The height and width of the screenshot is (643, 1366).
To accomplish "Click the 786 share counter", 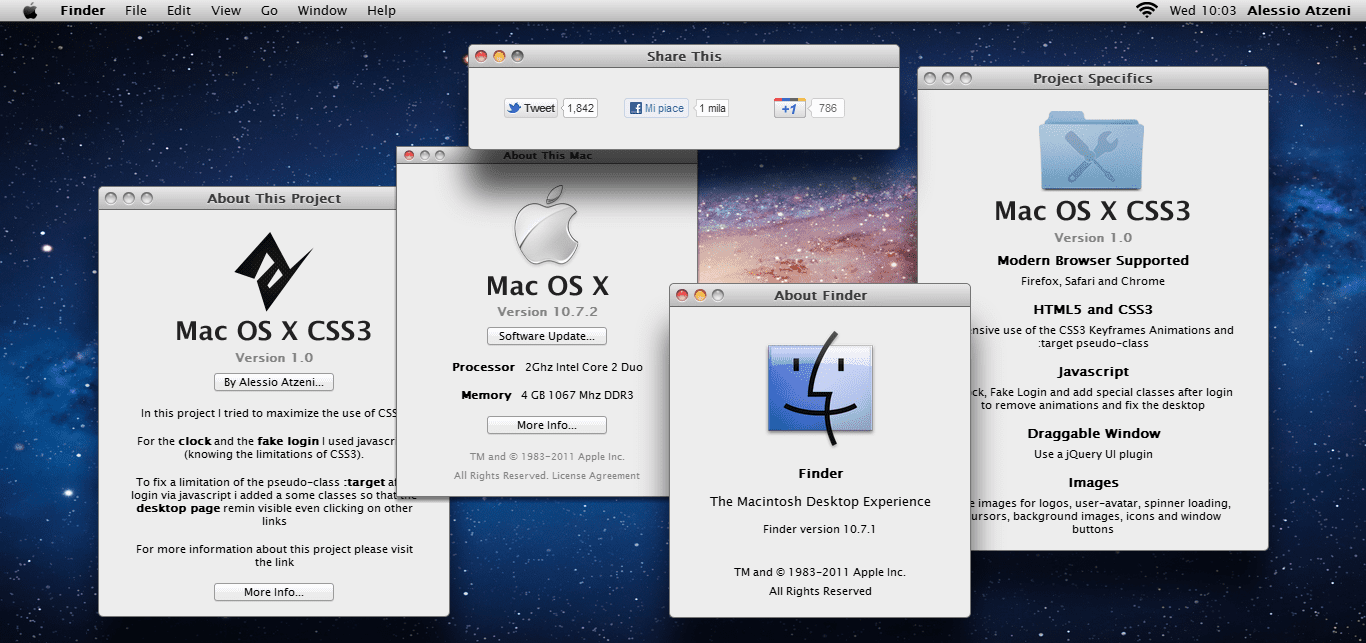I will [828, 107].
